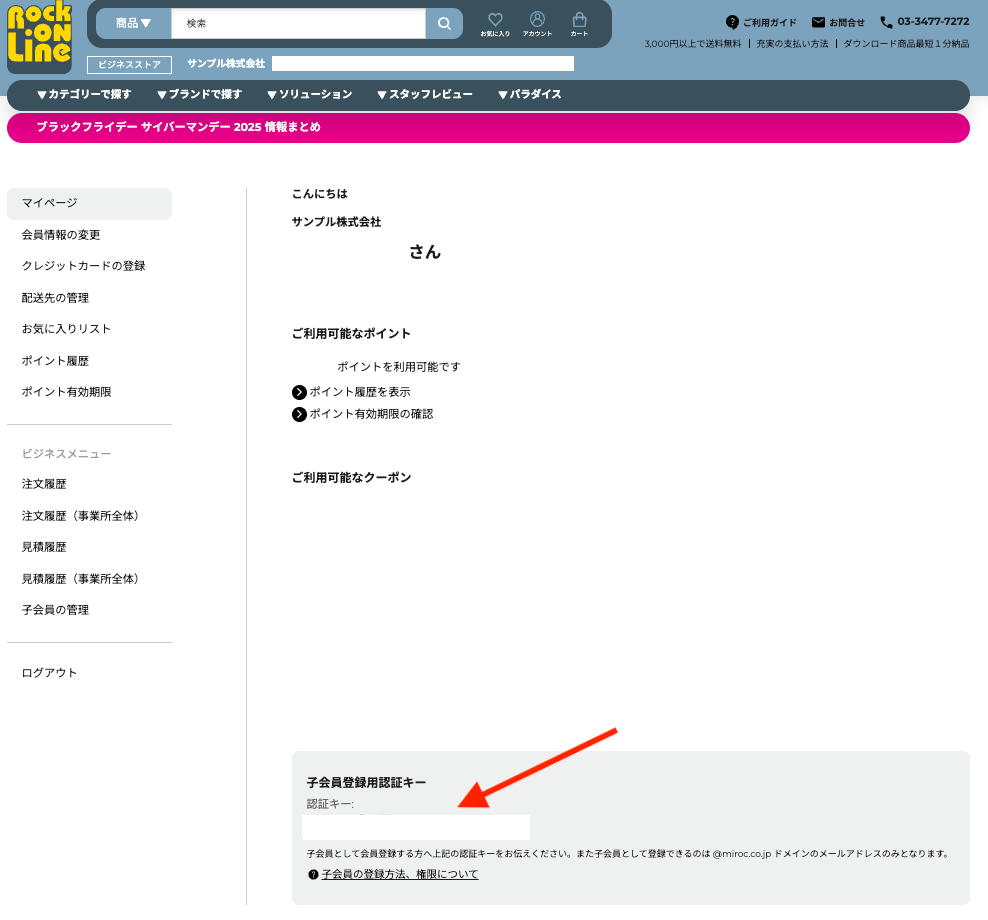This screenshot has height=920, width=988.
Task: Open 子会員の登録方法、権限について link
Action: coord(400,874)
